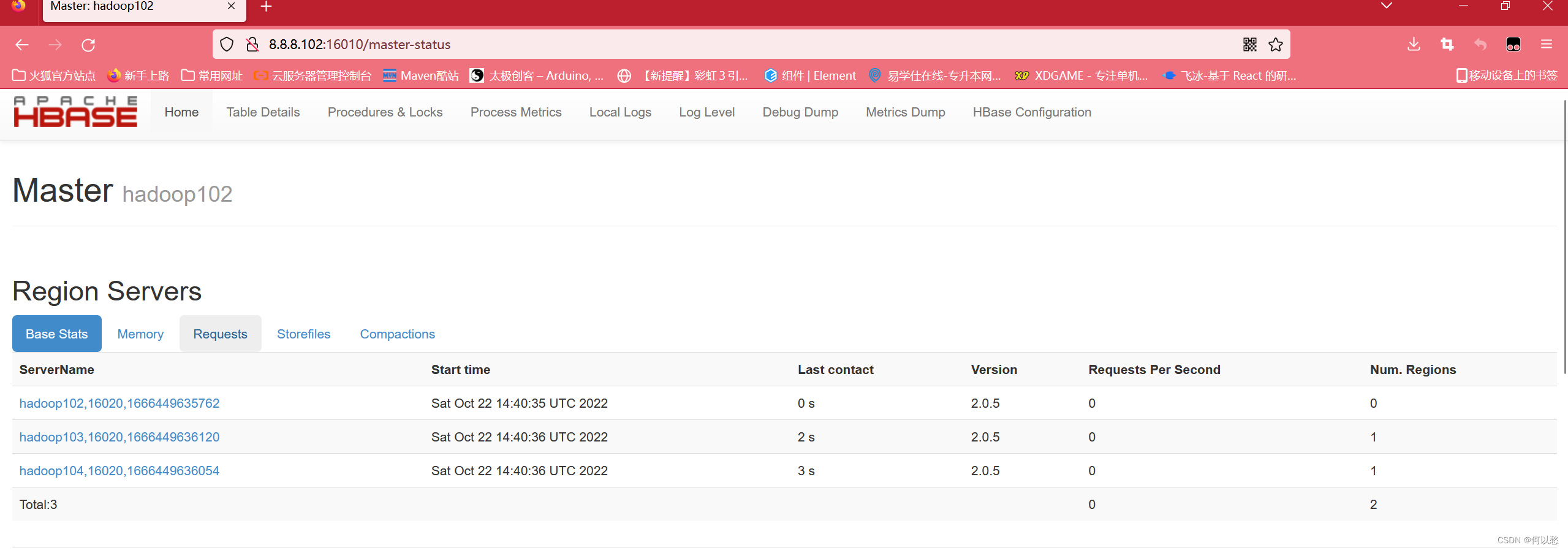The width and height of the screenshot is (1568, 550).
Task: Open the Maven酷站 bookmark
Action: tap(420, 75)
